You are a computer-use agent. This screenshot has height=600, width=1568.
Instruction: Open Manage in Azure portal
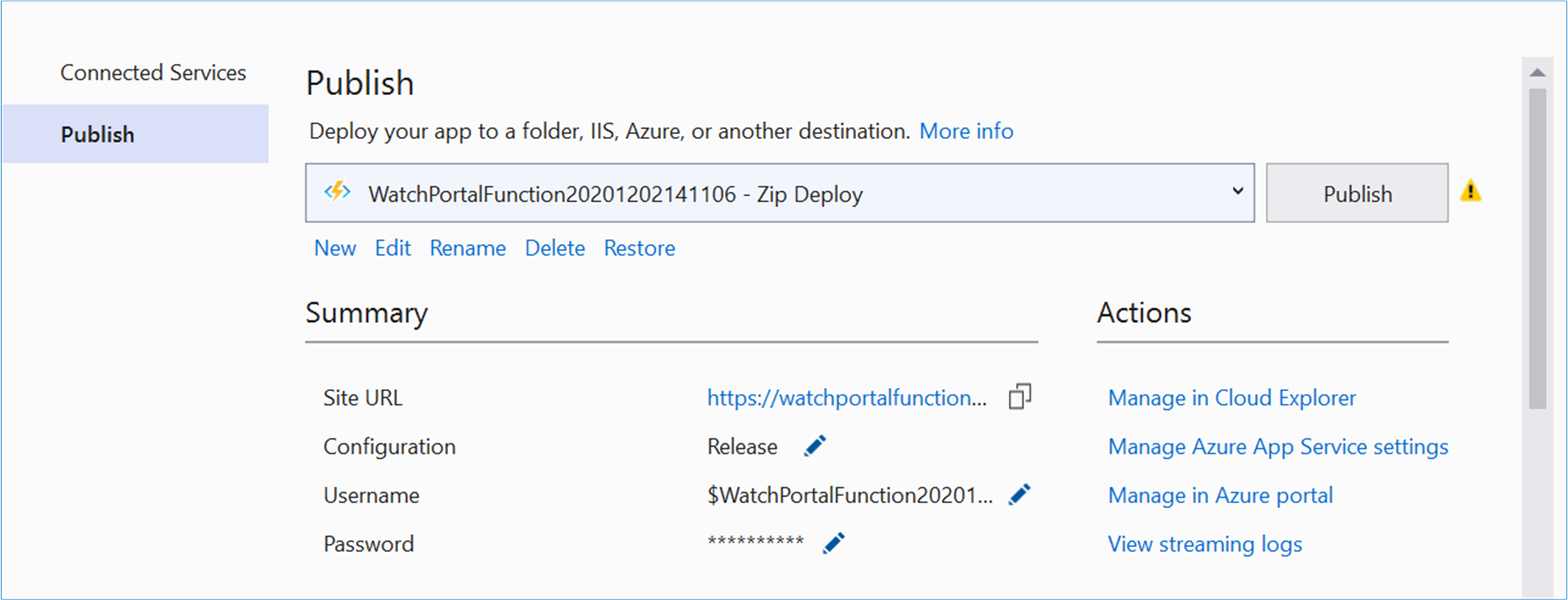(1220, 495)
